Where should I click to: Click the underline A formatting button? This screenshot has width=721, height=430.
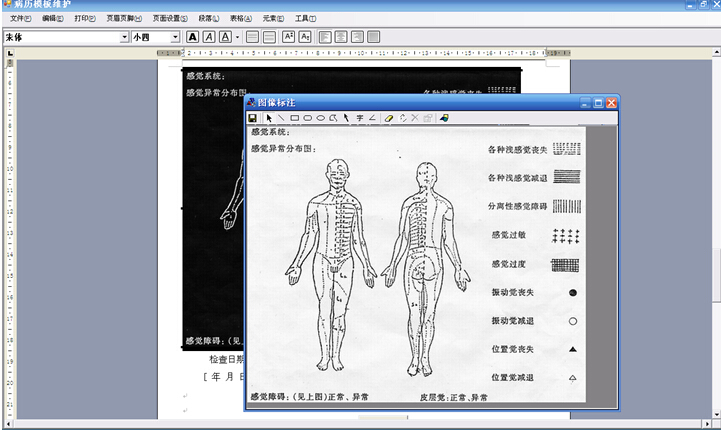point(225,37)
